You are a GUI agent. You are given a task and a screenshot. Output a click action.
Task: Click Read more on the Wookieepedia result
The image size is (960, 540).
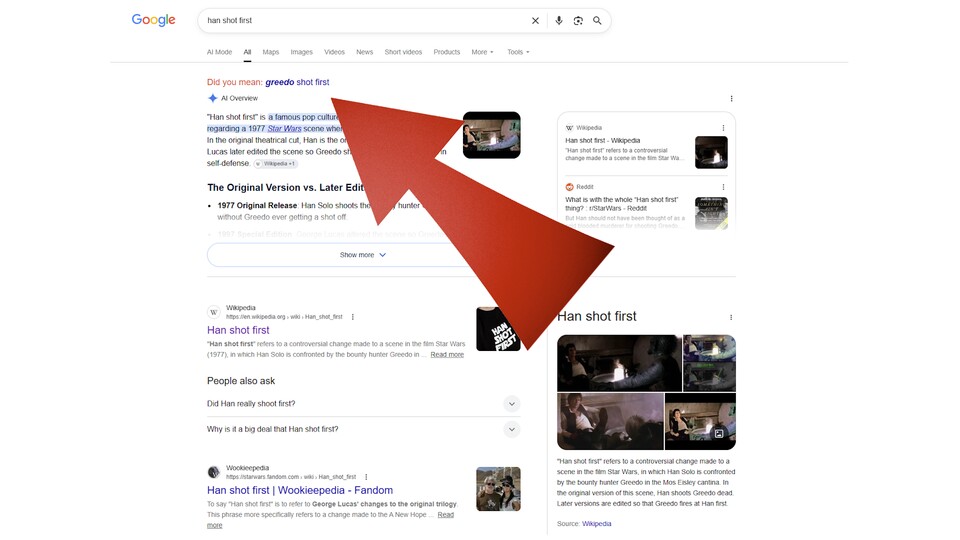(446, 515)
